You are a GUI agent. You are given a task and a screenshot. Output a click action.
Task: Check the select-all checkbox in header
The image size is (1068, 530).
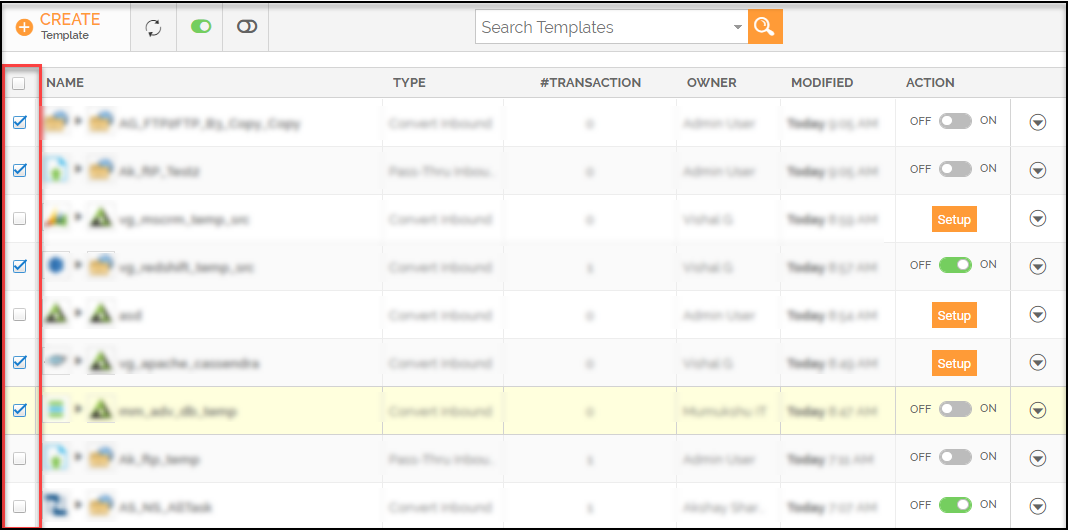19,83
